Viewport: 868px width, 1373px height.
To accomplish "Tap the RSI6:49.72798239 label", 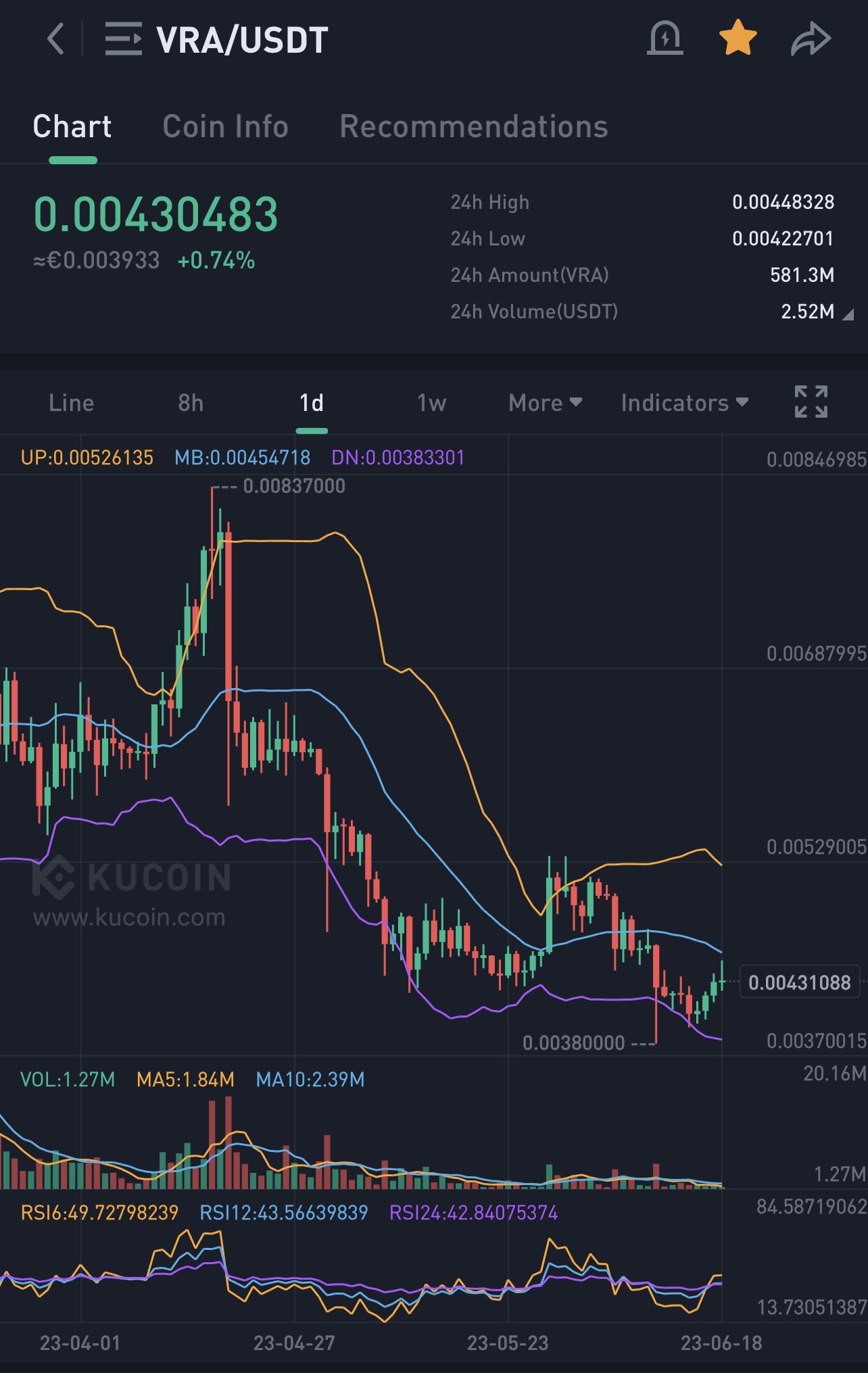I will point(99,1213).
